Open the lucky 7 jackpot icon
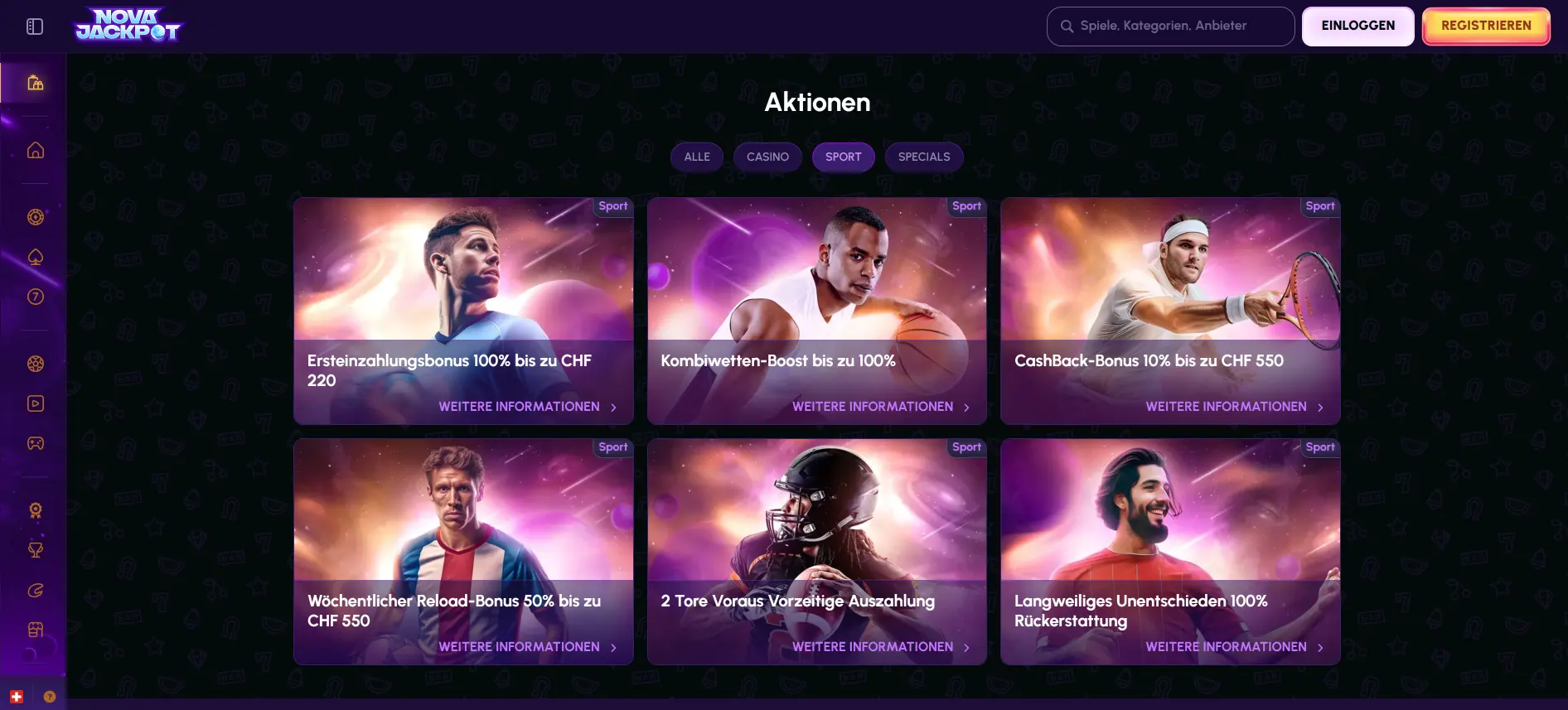This screenshot has height=710, width=1568. (x=35, y=297)
